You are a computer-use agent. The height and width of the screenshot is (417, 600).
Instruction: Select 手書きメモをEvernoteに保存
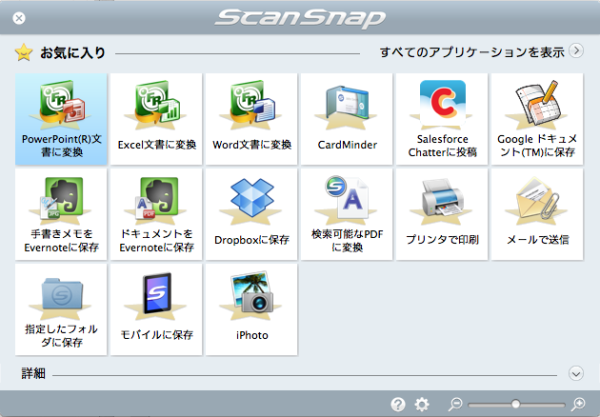[x=61, y=214]
